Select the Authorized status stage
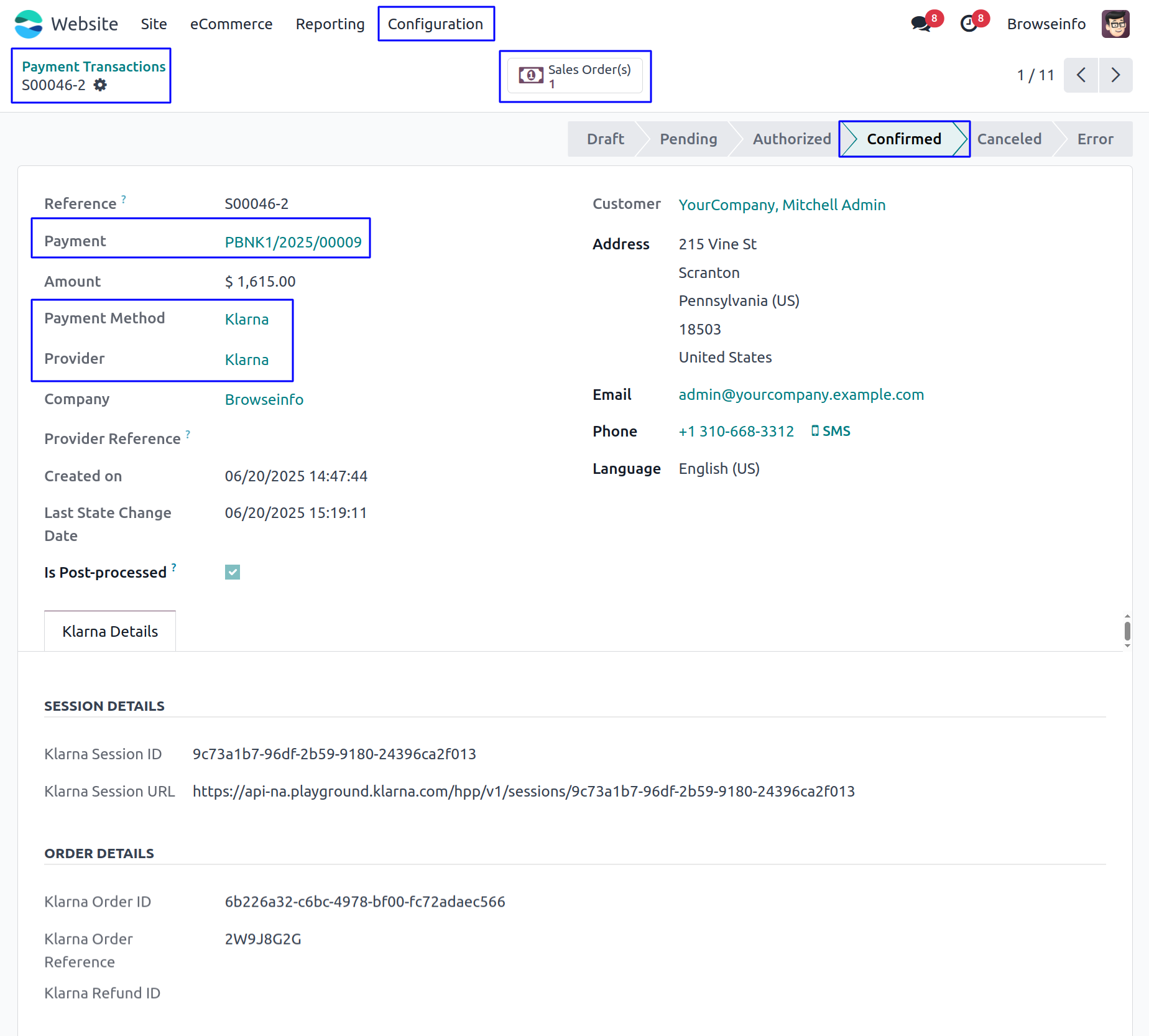 (x=791, y=139)
